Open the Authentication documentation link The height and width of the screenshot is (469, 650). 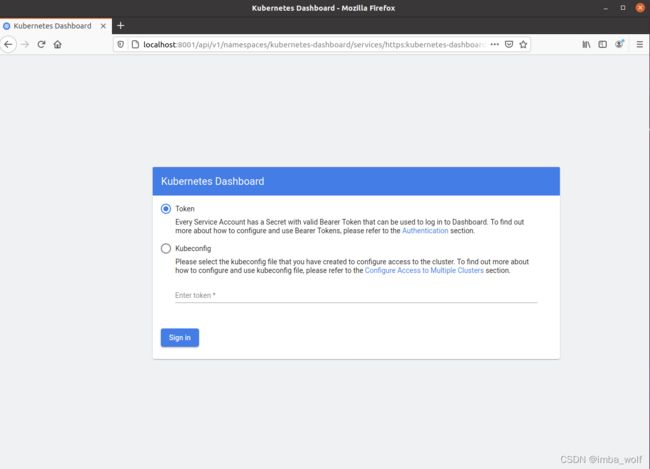pos(425,231)
